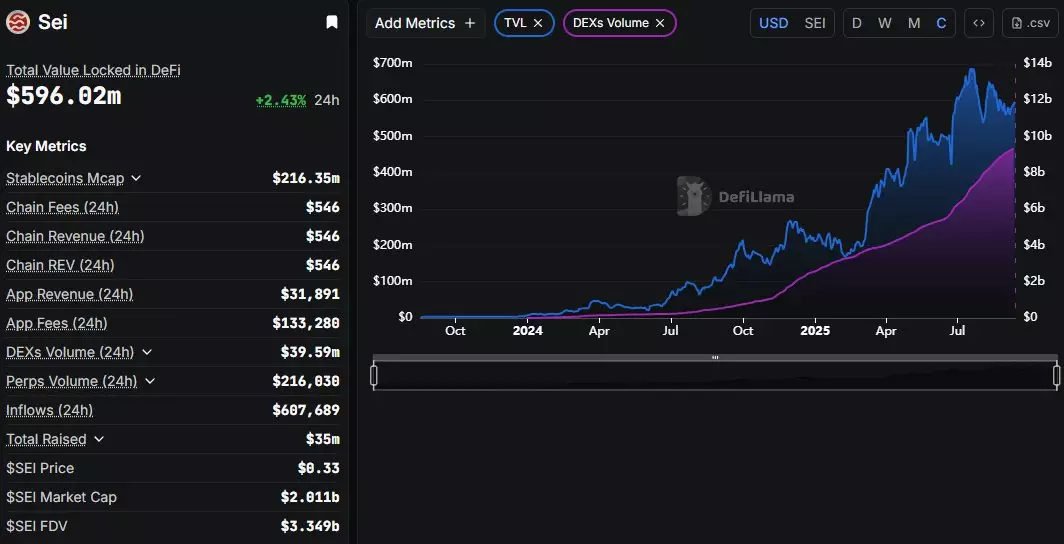Select the daily D interval
The width and height of the screenshot is (1064, 544).
tap(856, 23)
